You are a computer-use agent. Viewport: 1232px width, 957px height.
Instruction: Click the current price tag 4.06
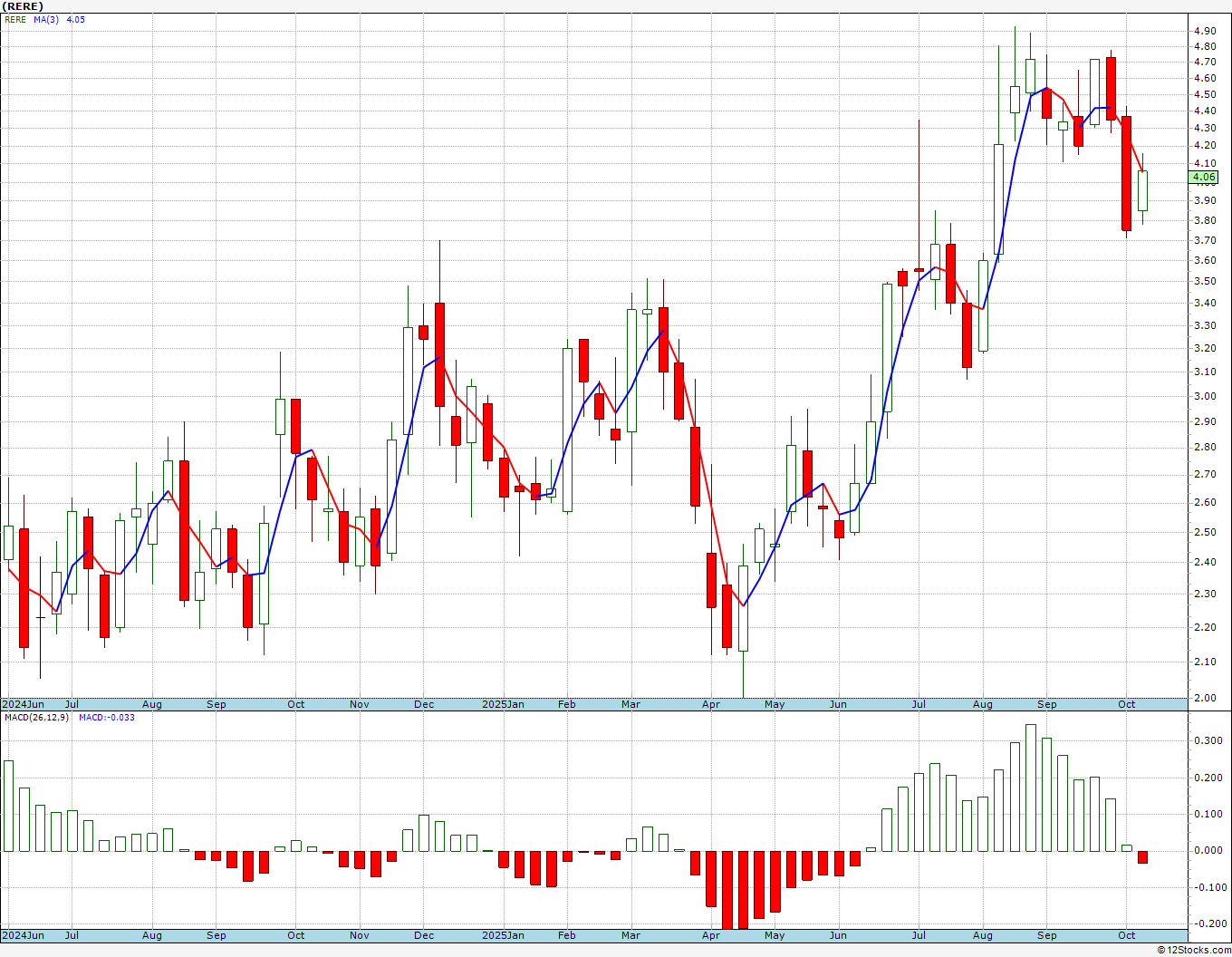click(1205, 177)
